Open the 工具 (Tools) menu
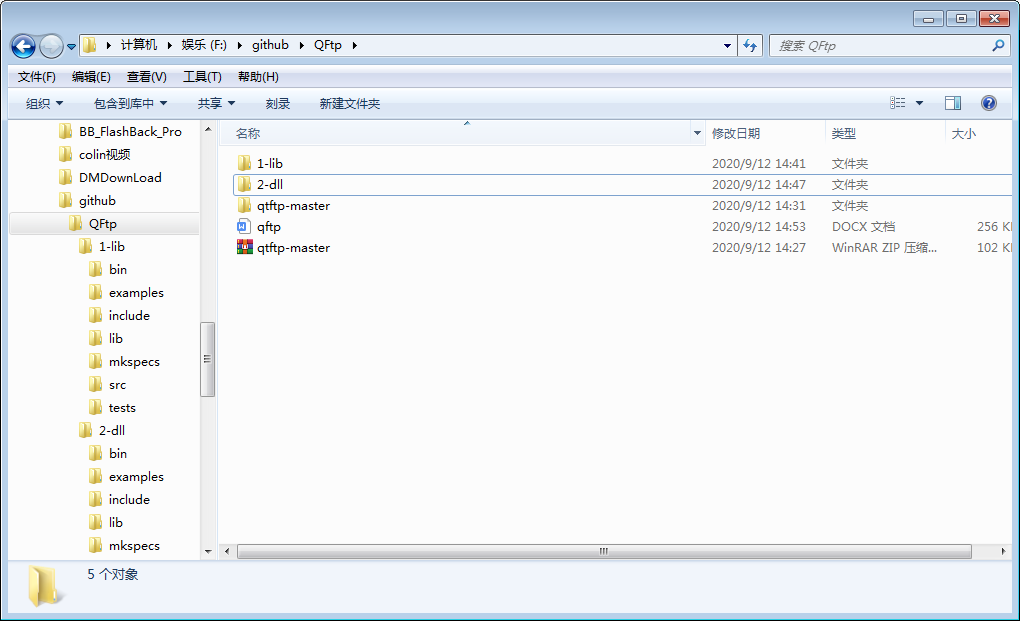 200,76
